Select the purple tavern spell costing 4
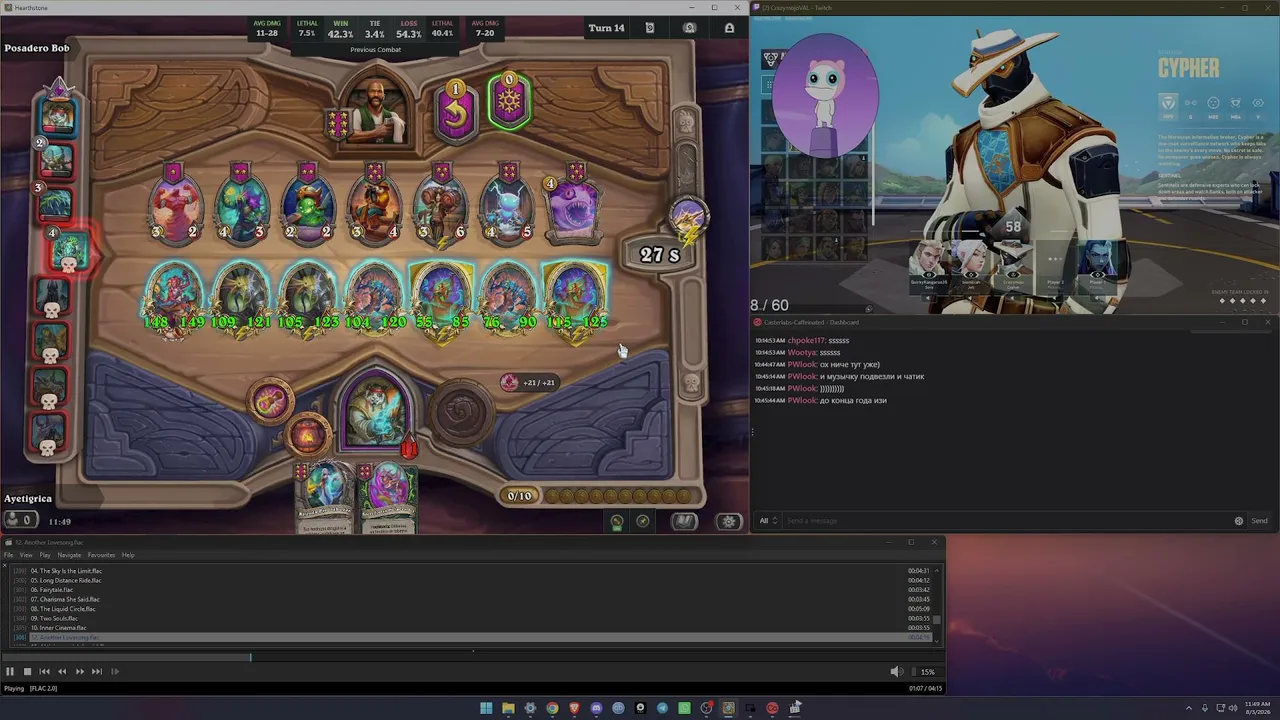This screenshot has width=1280, height=720. coord(574,209)
